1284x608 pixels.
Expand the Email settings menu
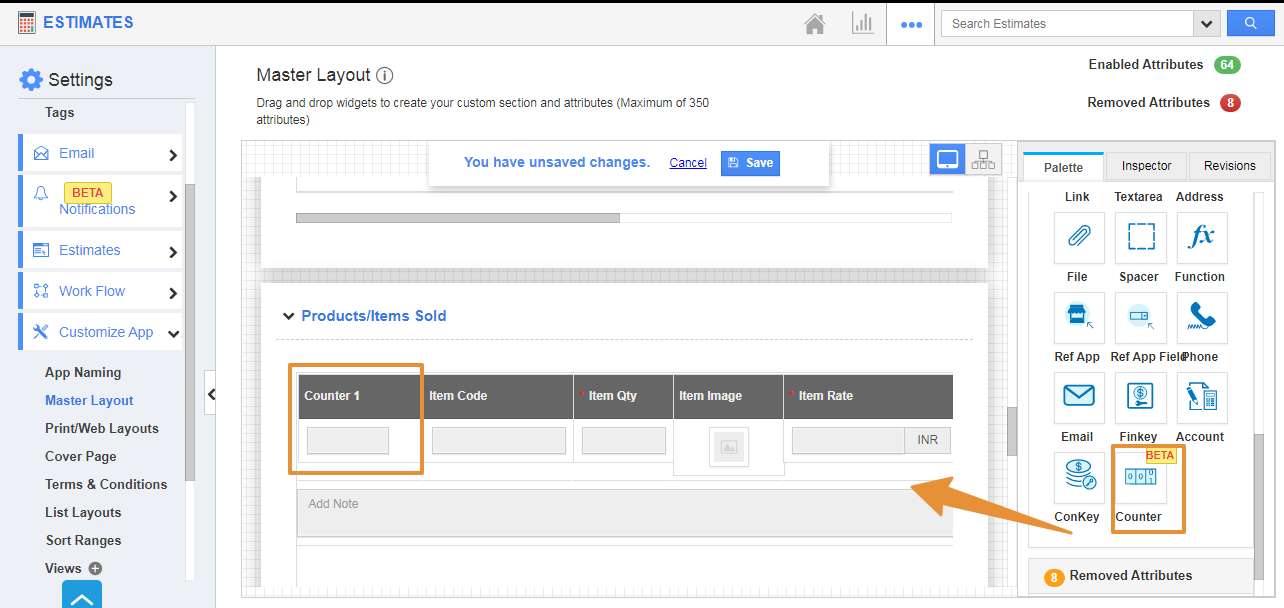tap(173, 155)
